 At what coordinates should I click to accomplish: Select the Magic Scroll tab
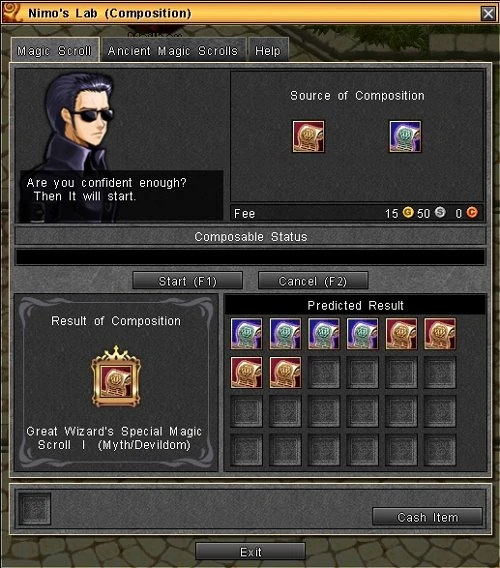click(54, 50)
